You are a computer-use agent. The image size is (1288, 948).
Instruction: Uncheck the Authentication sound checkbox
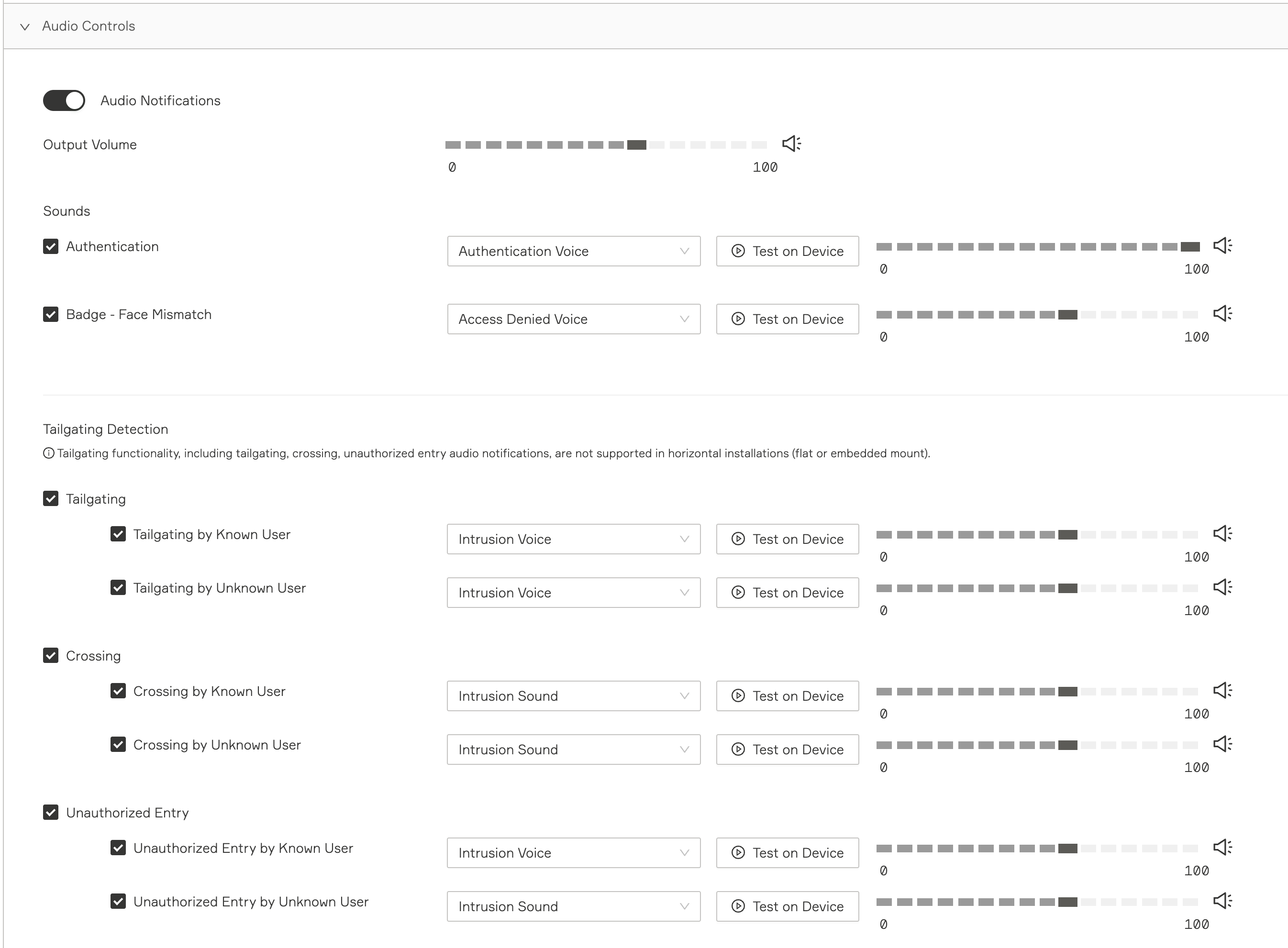[x=51, y=247]
